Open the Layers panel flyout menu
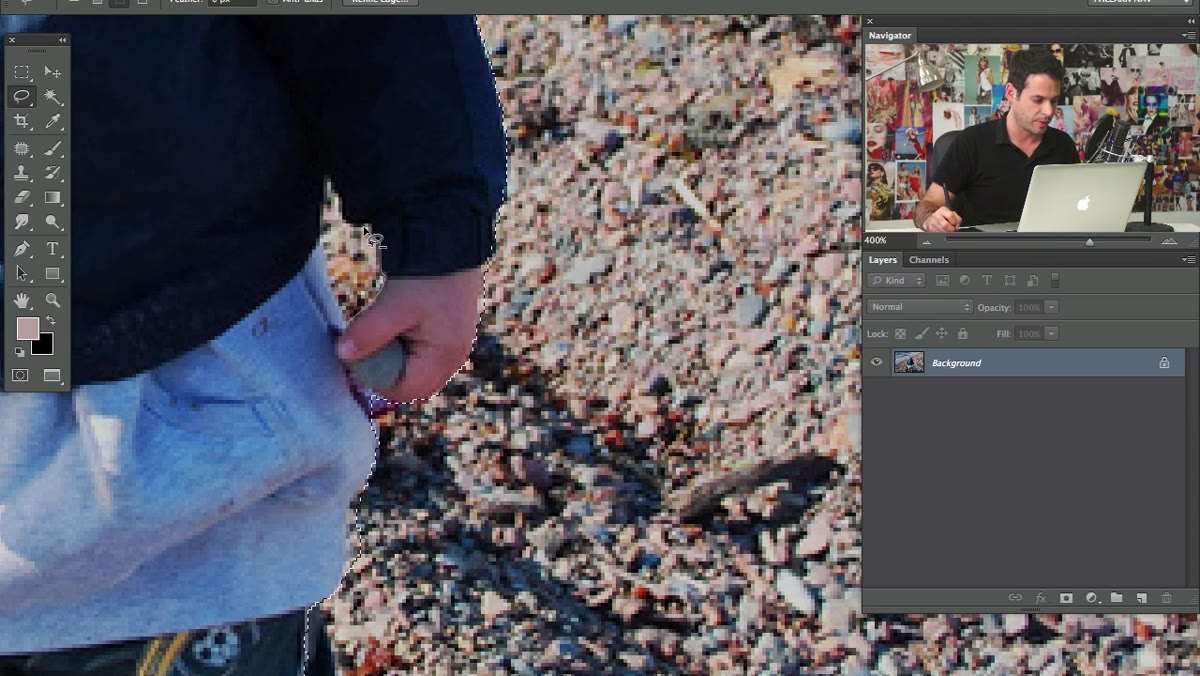1200x676 pixels. [1188, 260]
